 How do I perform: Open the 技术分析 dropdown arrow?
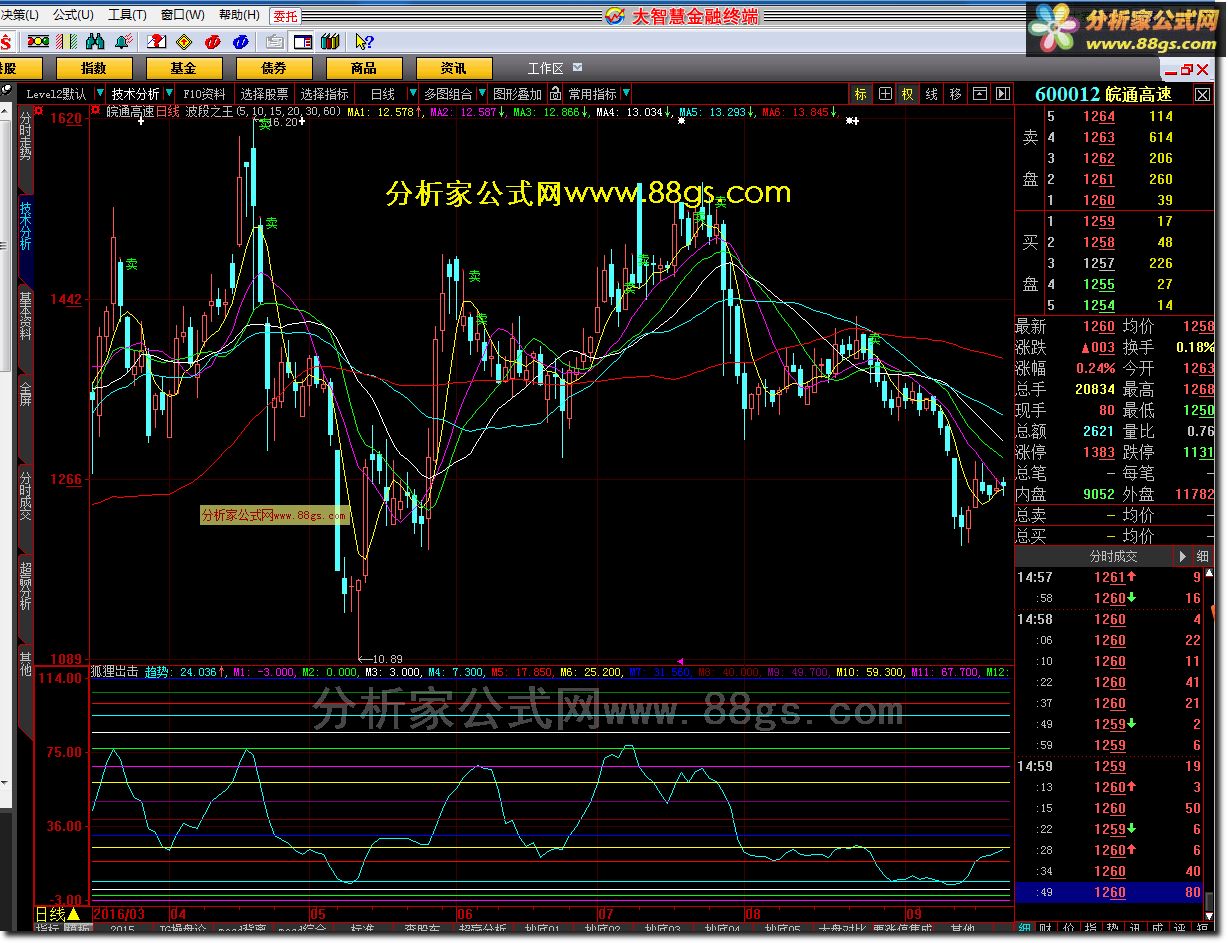point(169,94)
